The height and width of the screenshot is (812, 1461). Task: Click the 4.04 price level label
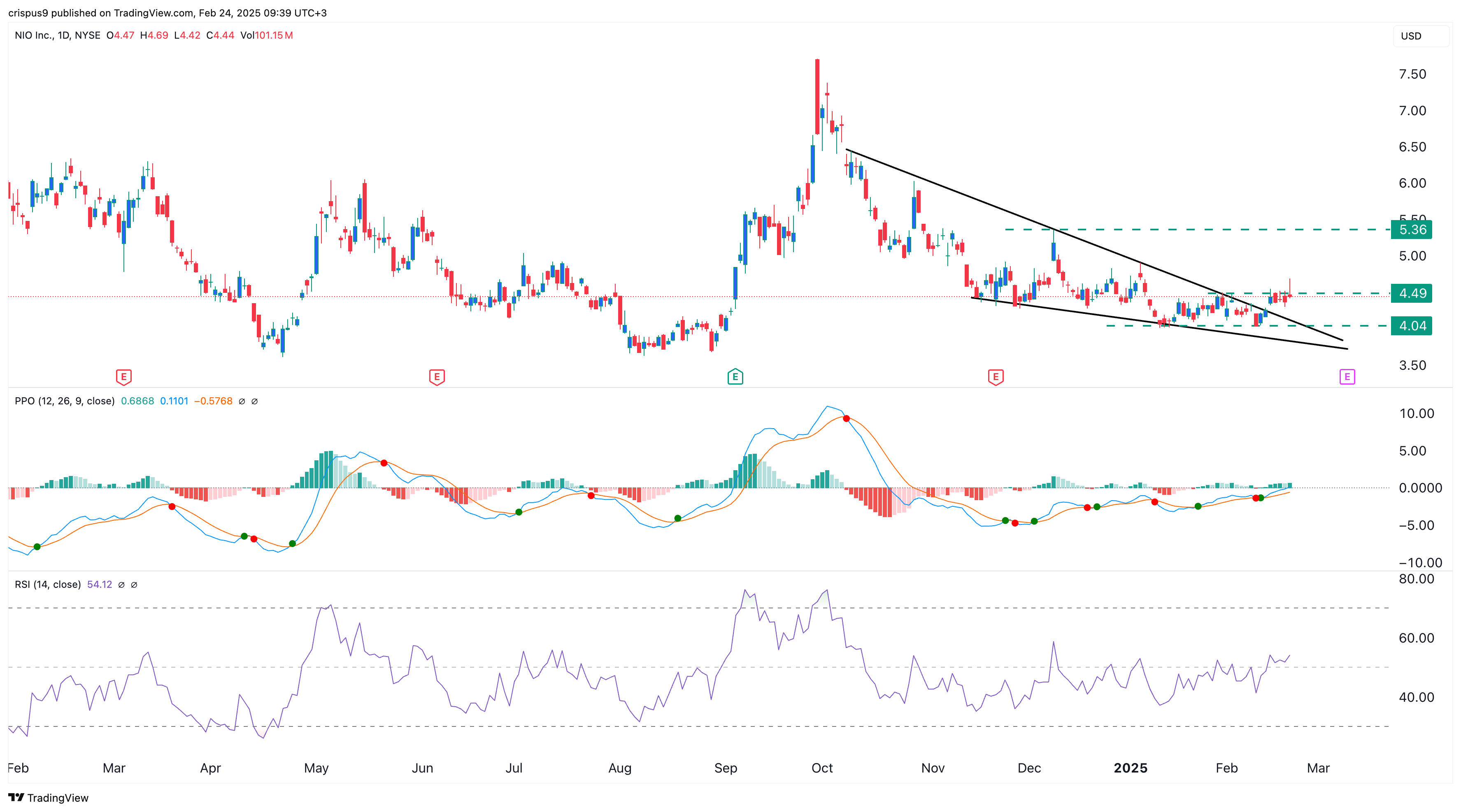tap(1412, 326)
